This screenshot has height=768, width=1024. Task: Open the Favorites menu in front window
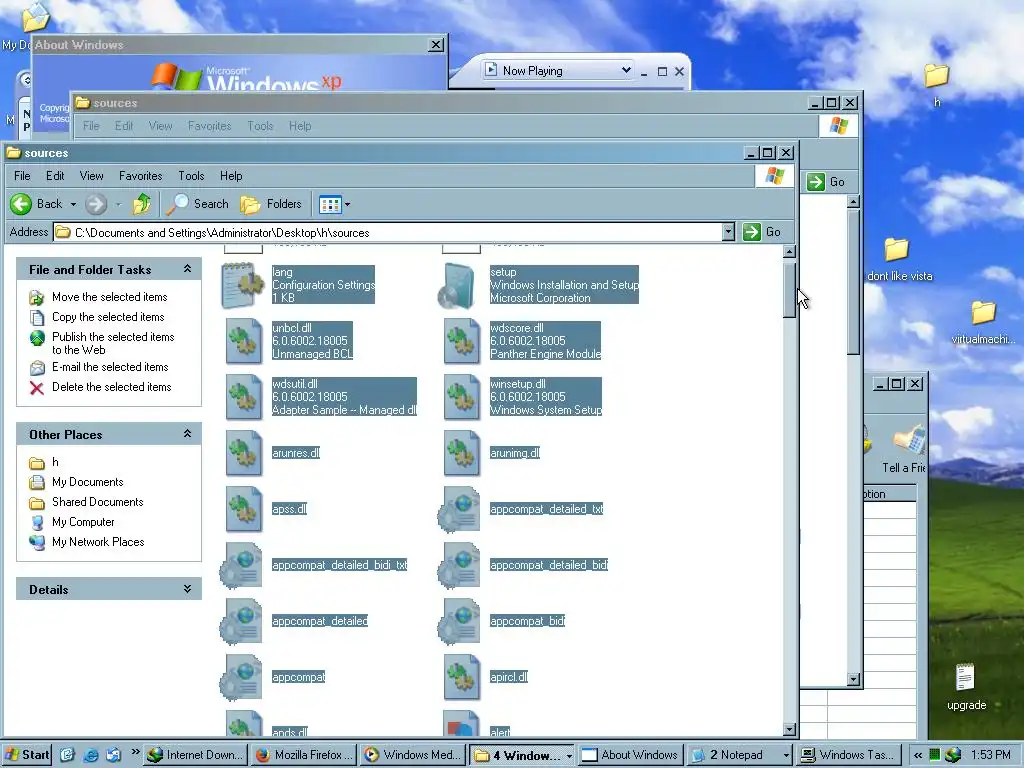(140, 176)
